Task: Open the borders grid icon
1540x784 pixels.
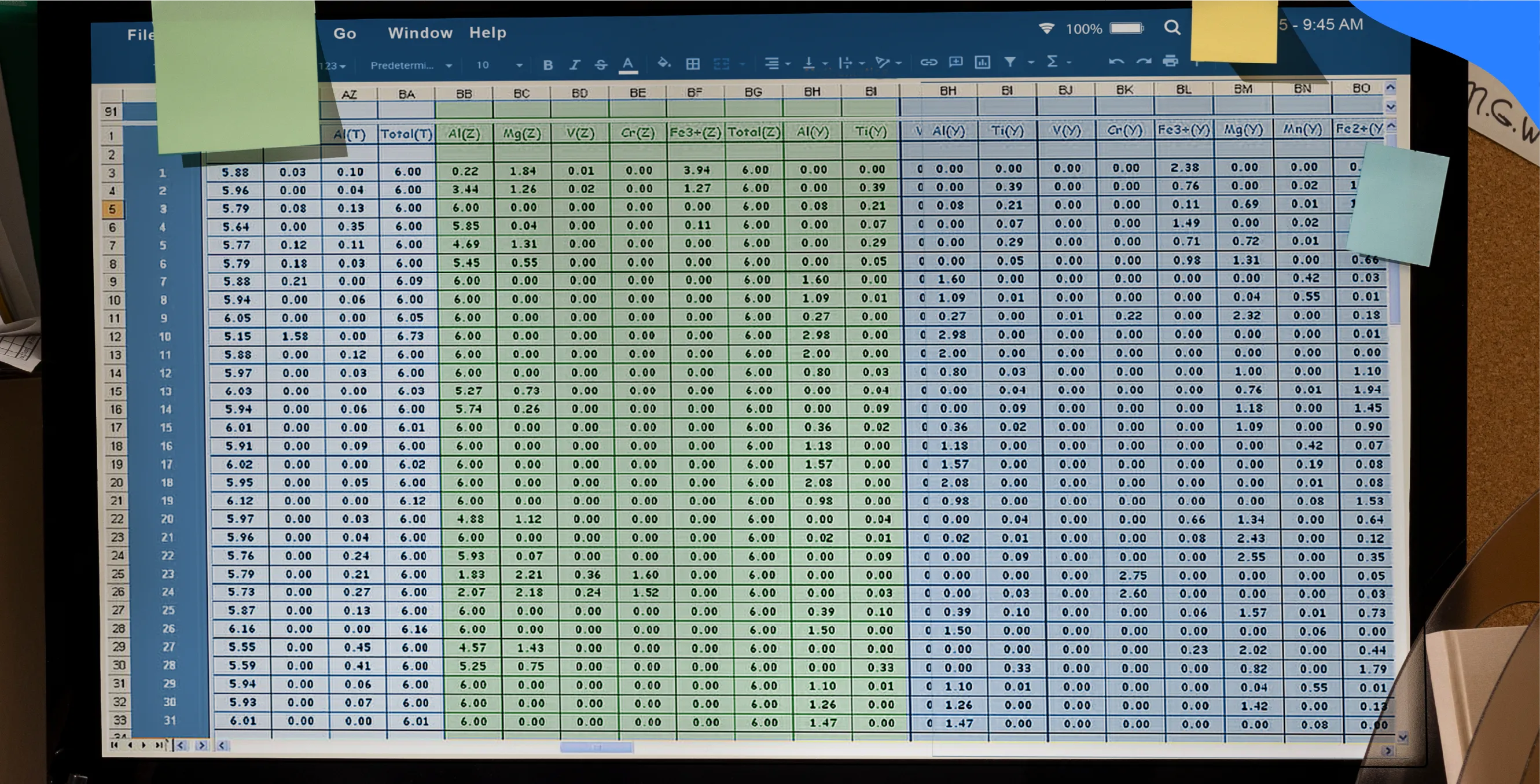Action: (x=693, y=64)
